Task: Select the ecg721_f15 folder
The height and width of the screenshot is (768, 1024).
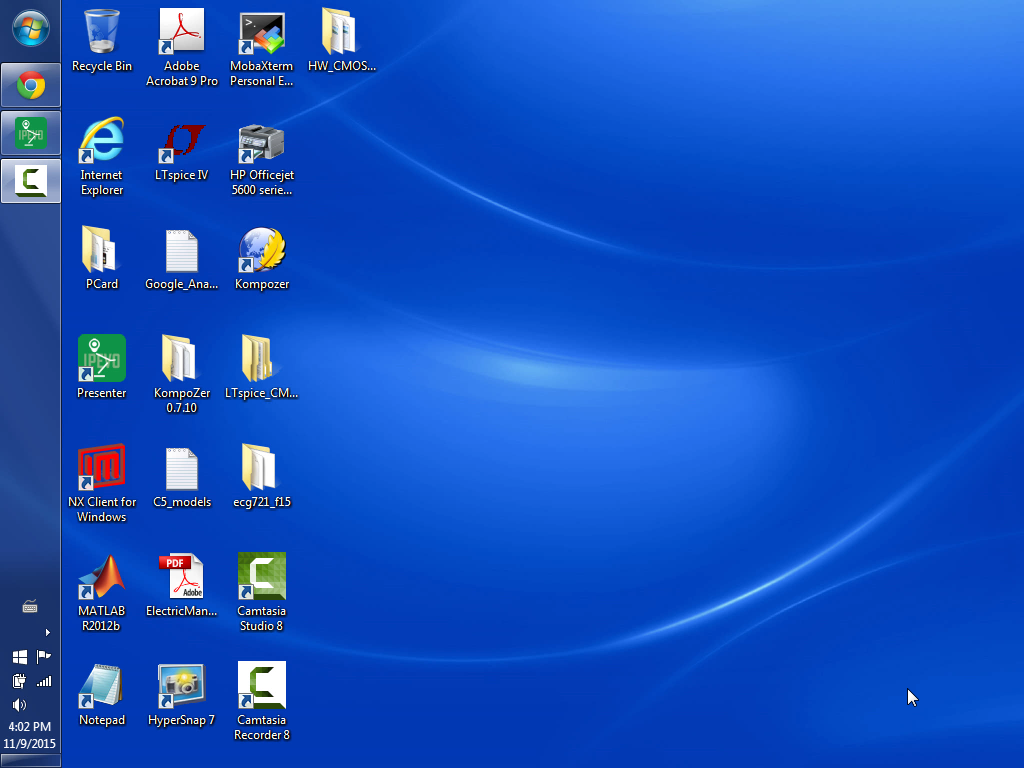Action: point(262,471)
